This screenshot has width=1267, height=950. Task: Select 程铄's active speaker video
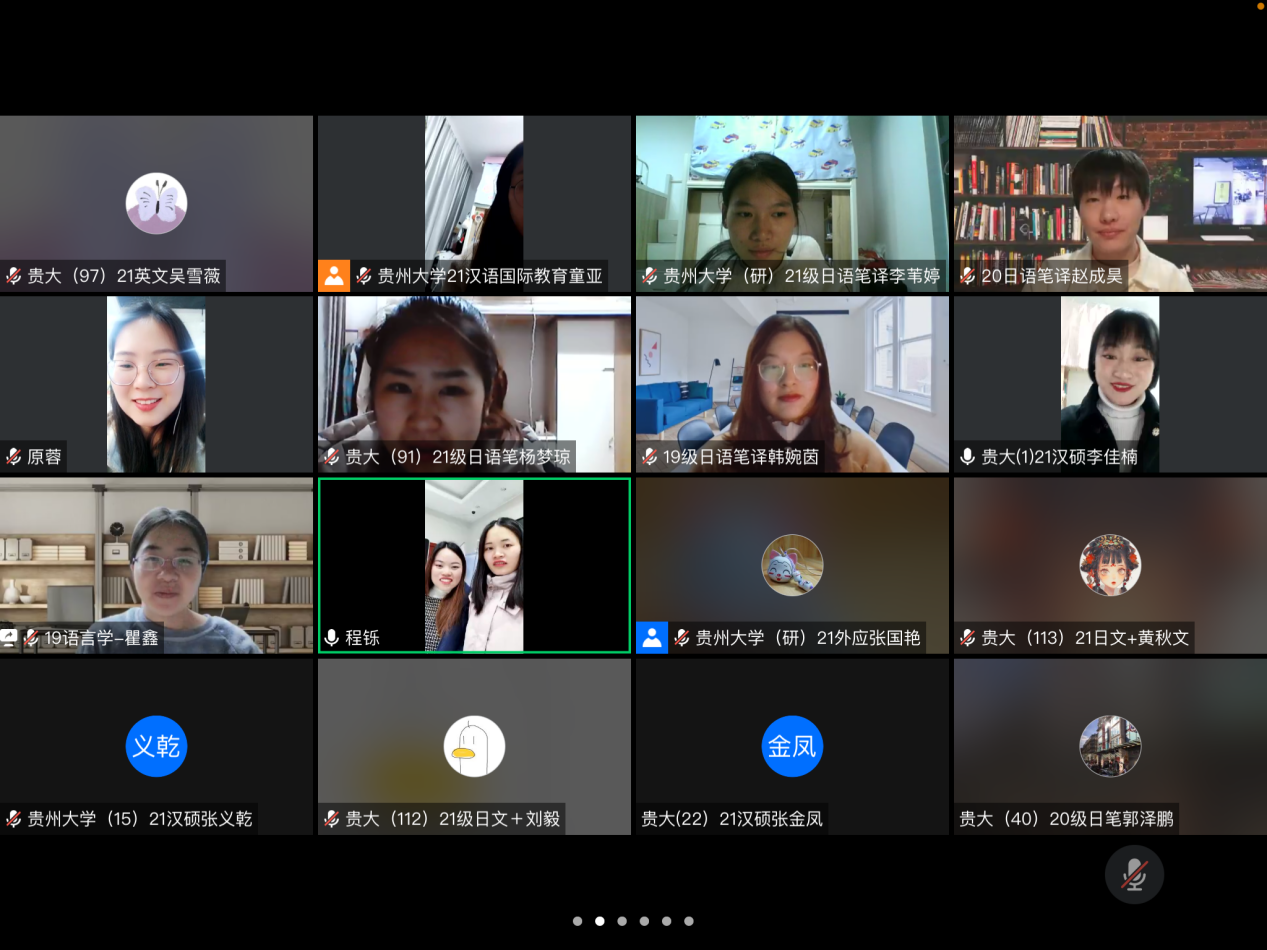[474, 566]
